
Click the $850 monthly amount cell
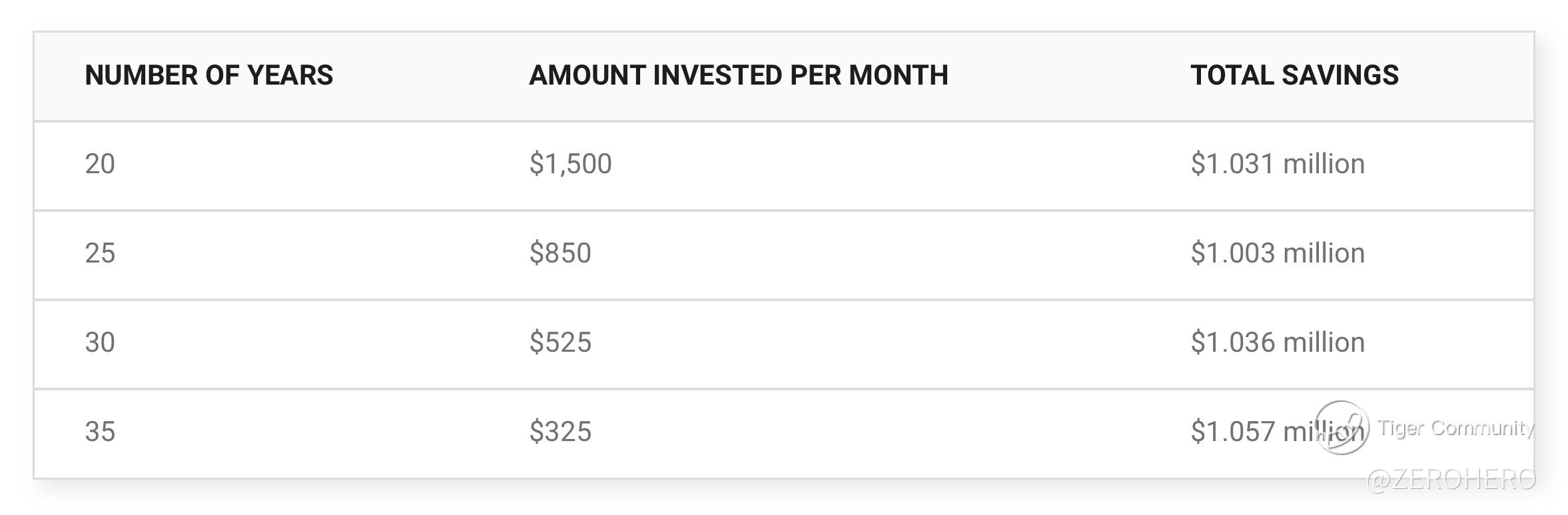click(560, 253)
